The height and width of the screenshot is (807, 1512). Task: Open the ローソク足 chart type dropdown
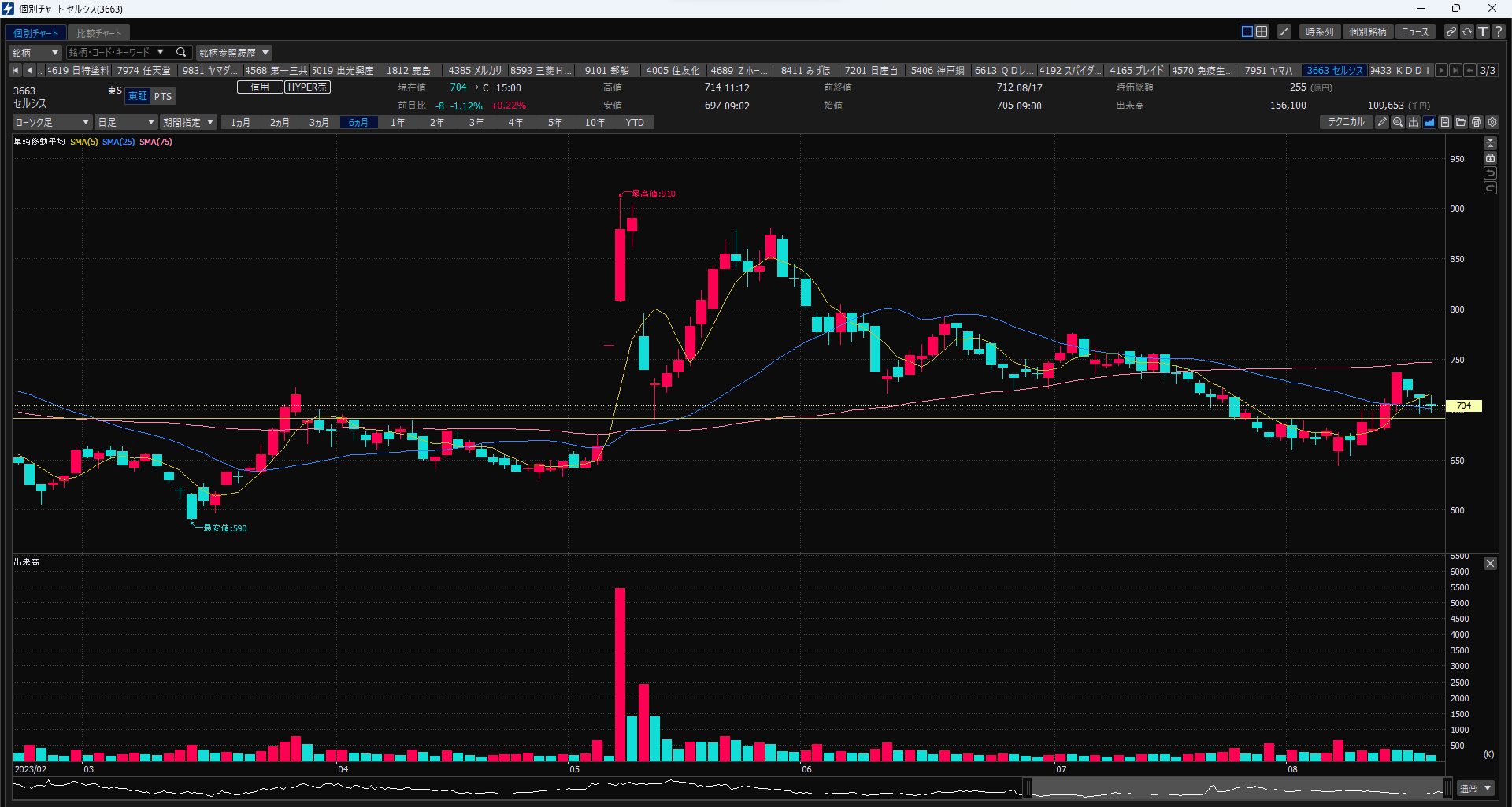point(52,122)
